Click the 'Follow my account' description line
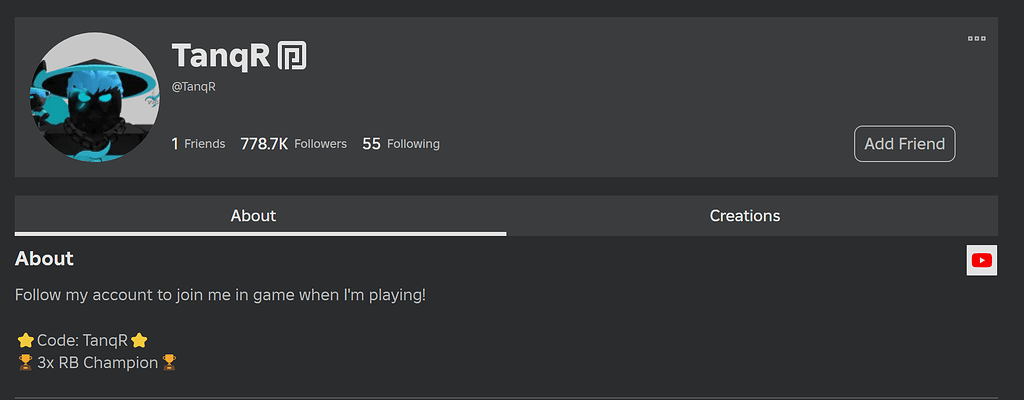1024x400 pixels. tap(220, 295)
